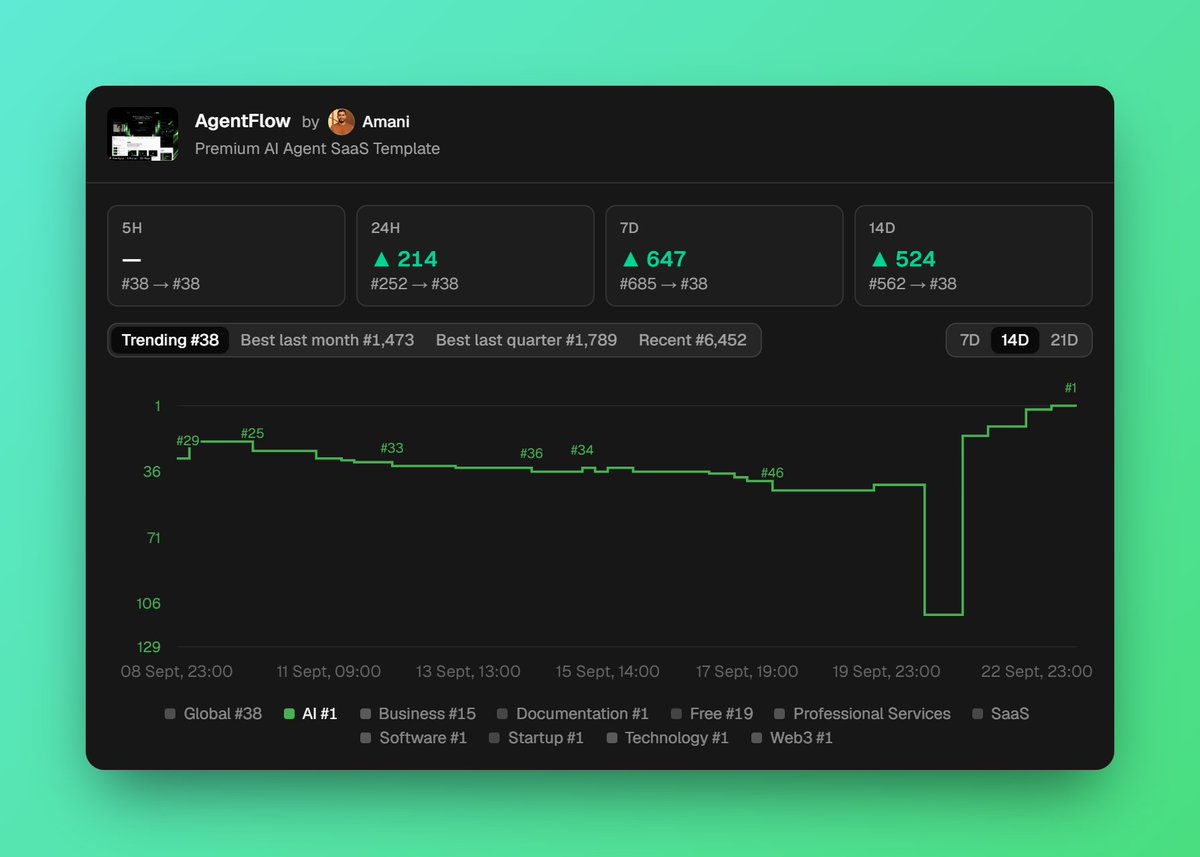Click the y-axis value 129
Screen dimensions: 1200x857
tap(148, 647)
